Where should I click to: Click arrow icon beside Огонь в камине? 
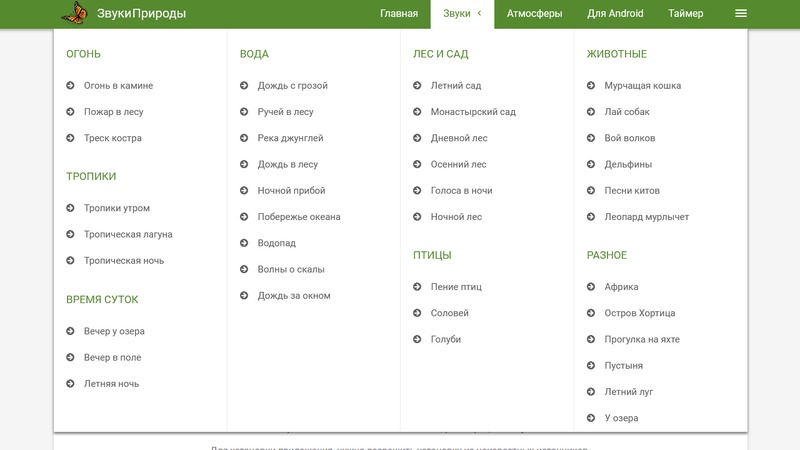[71, 86]
